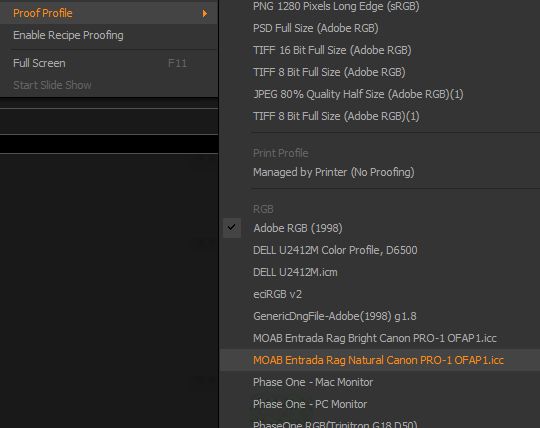This screenshot has width=540, height=428.
Task: Select Managed by Printer (No Proofing)
Action: (x=380, y=172)
